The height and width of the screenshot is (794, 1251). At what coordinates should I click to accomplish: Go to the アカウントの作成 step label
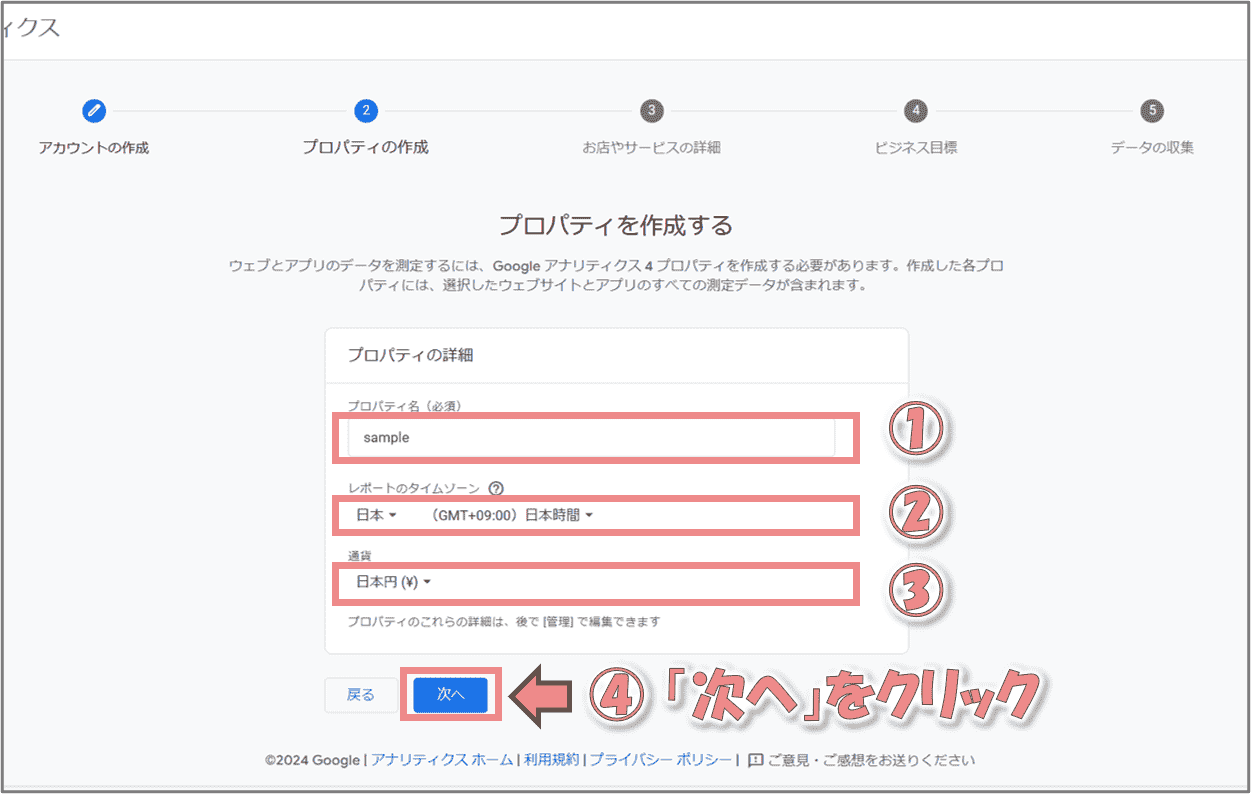94,148
